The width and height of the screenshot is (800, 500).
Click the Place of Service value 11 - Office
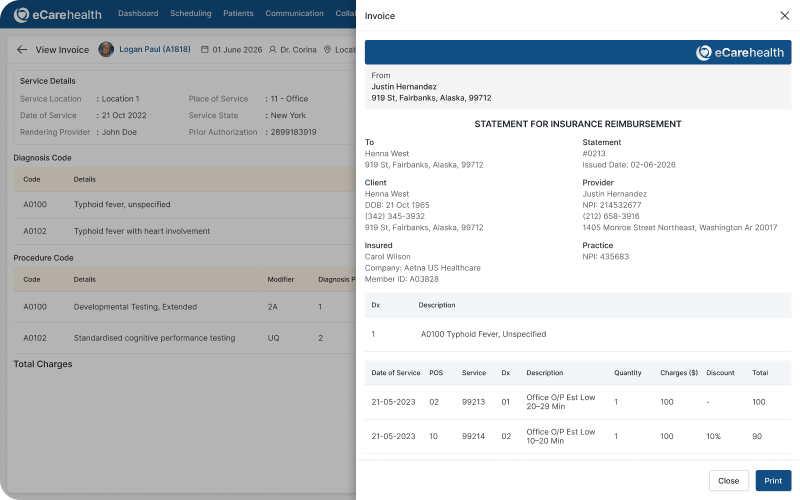289,99
